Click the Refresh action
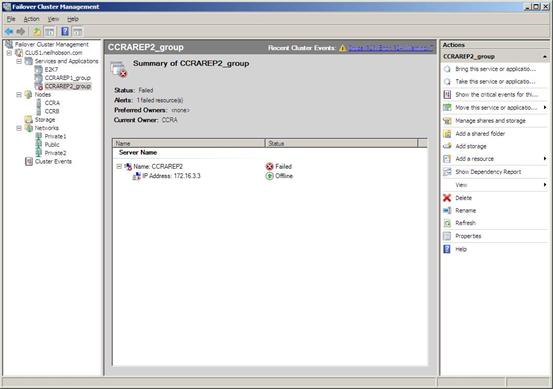 pyautogui.click(x=466, y=223)
